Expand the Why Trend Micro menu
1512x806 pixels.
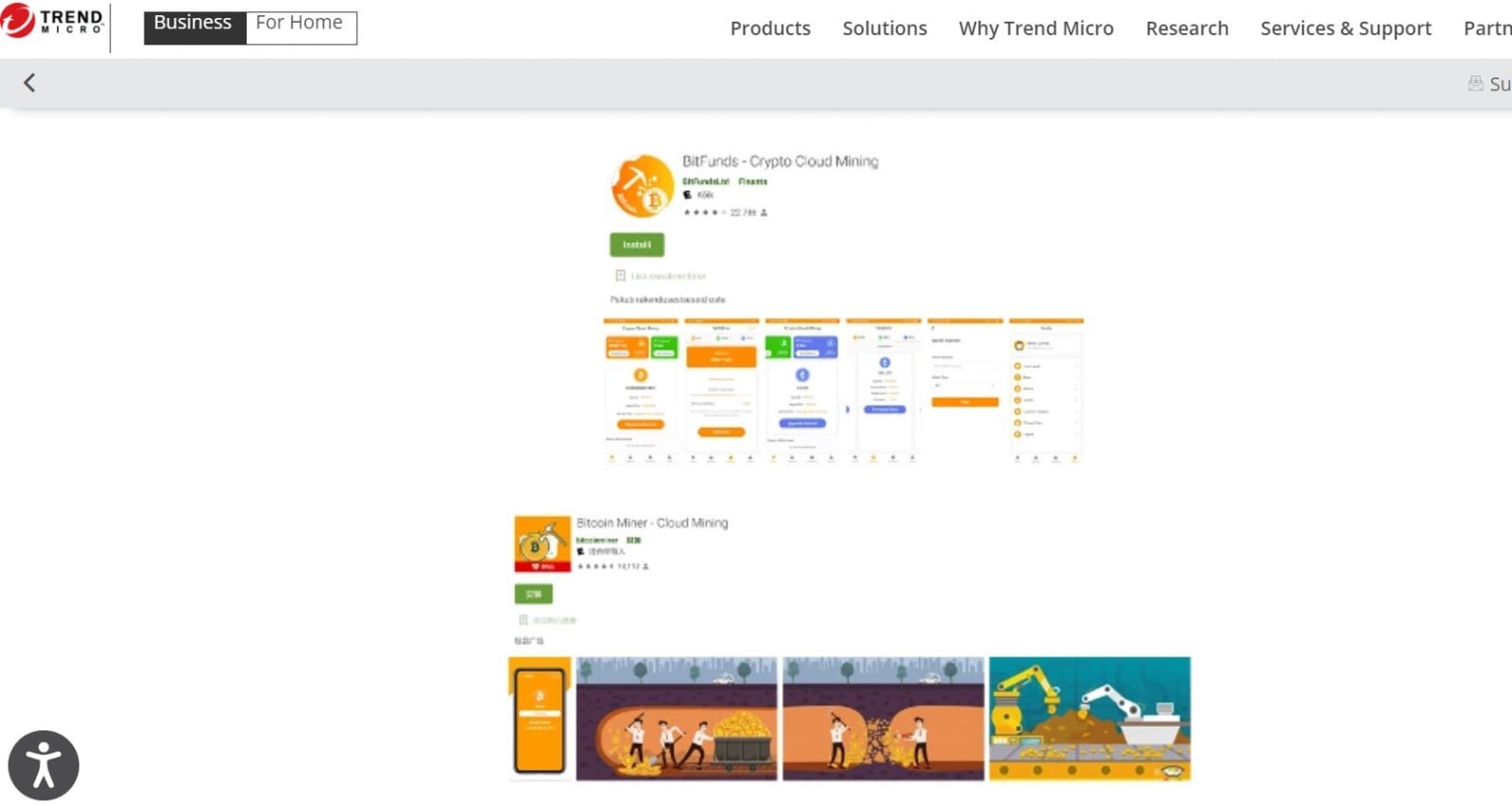point(1036,28)
